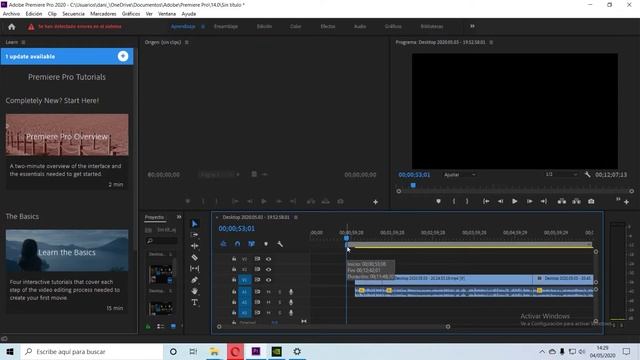Click the Lift button in Program monitor
This screenshot has height=360, width=640.
coord(562,201)
